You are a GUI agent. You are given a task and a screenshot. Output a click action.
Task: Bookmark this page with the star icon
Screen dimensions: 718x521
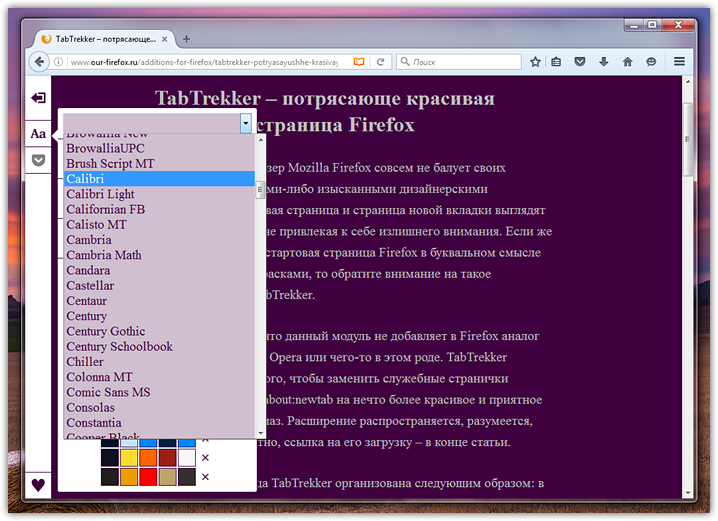pos(535,62)
